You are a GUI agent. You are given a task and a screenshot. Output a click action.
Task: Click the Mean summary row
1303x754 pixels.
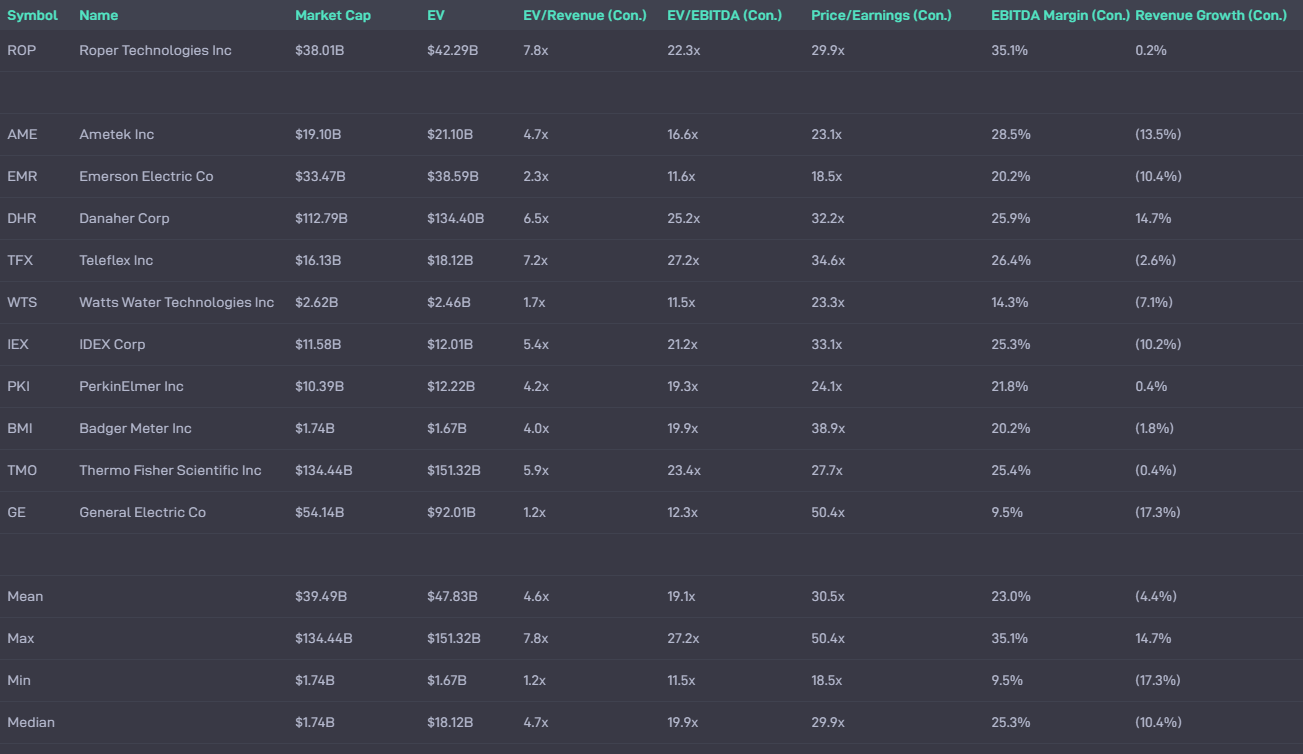click(x=26, y=596)
